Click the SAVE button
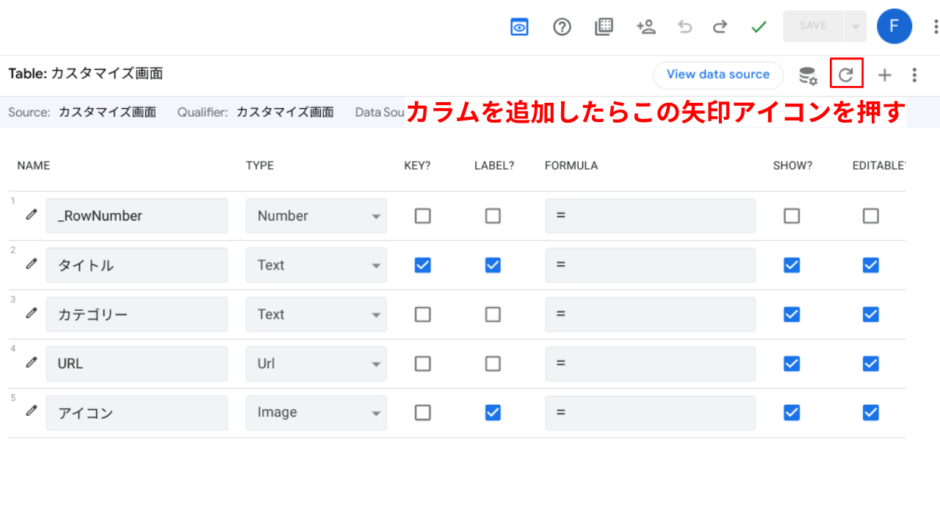This screenshot has width=940, height=529. [812, 27]
